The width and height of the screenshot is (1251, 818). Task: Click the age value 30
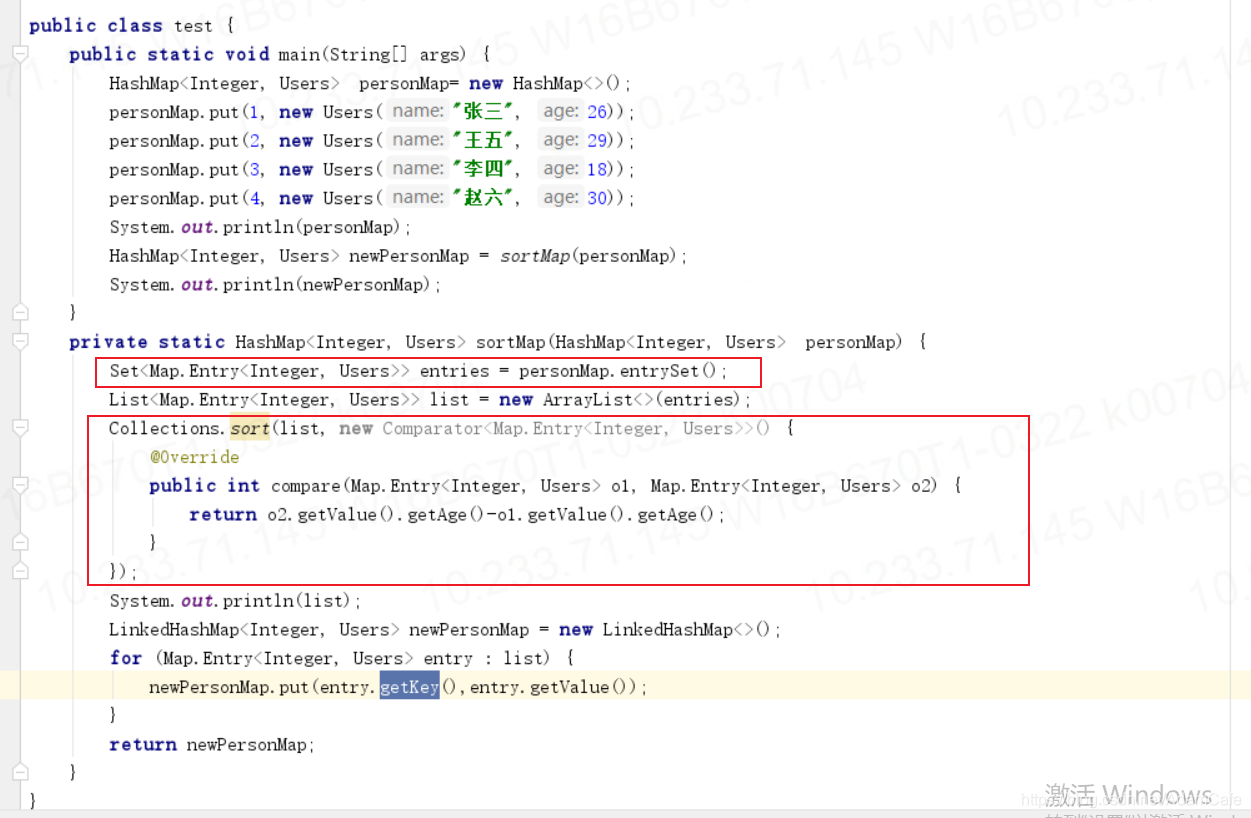(597, 199)
